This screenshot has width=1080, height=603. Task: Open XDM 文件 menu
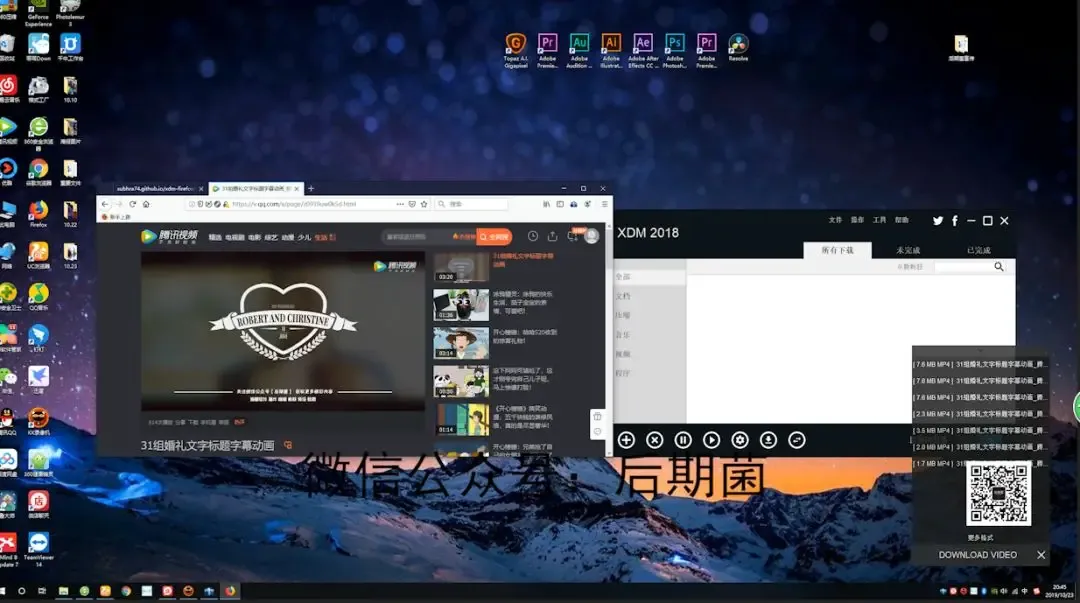point(835,220)
